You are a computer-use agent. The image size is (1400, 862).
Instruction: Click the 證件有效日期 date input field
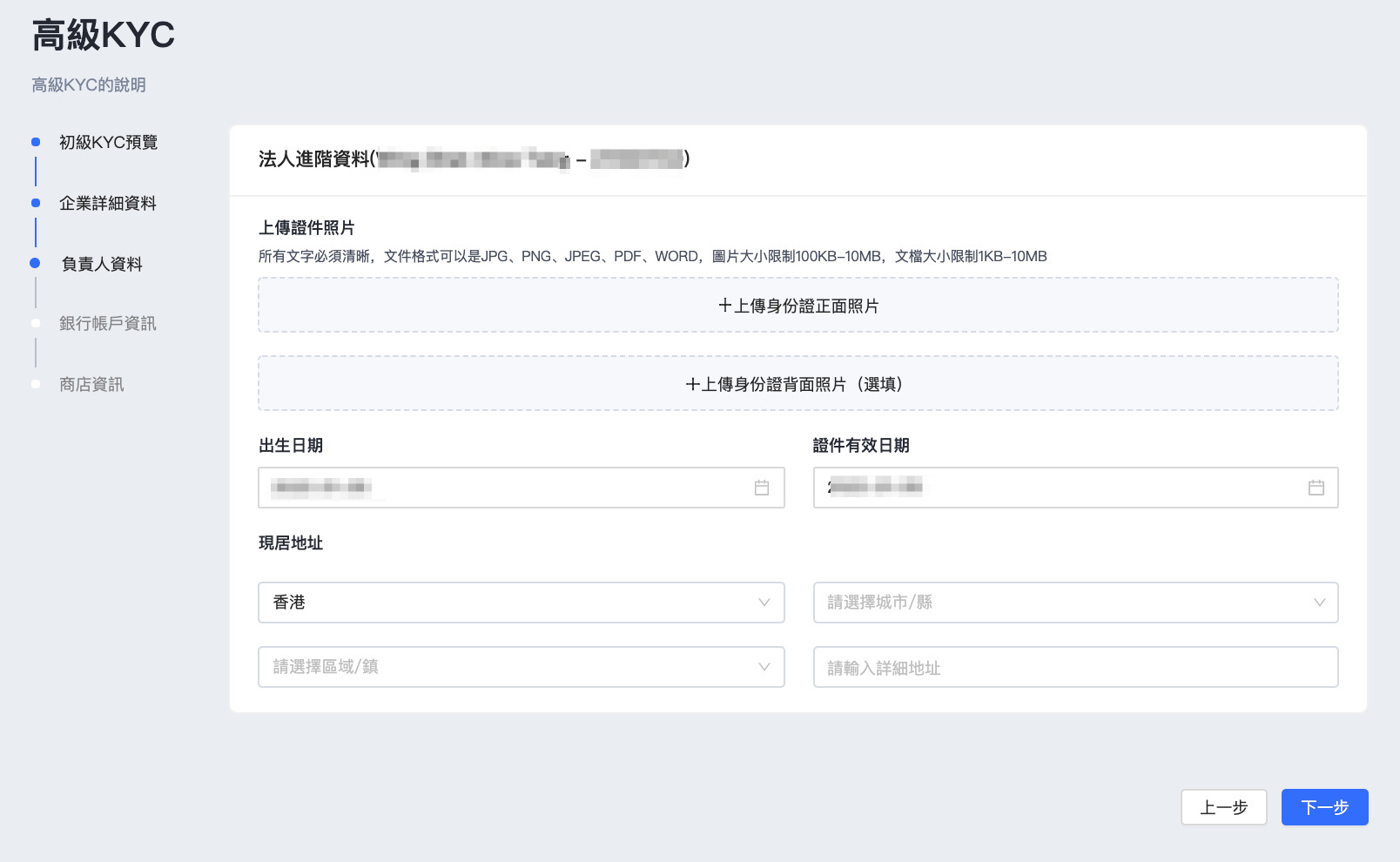pos(1076,488)
